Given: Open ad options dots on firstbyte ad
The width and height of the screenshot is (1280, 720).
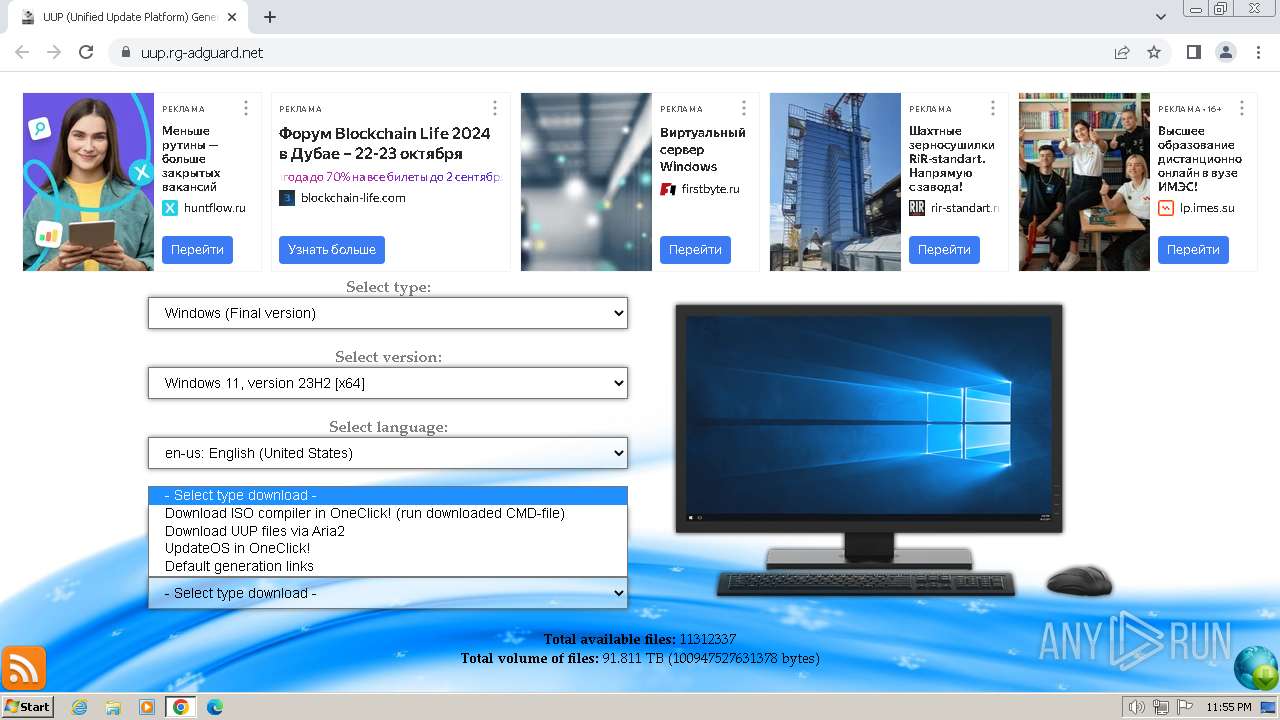Looking at the screenshot, I should point(744,108).
